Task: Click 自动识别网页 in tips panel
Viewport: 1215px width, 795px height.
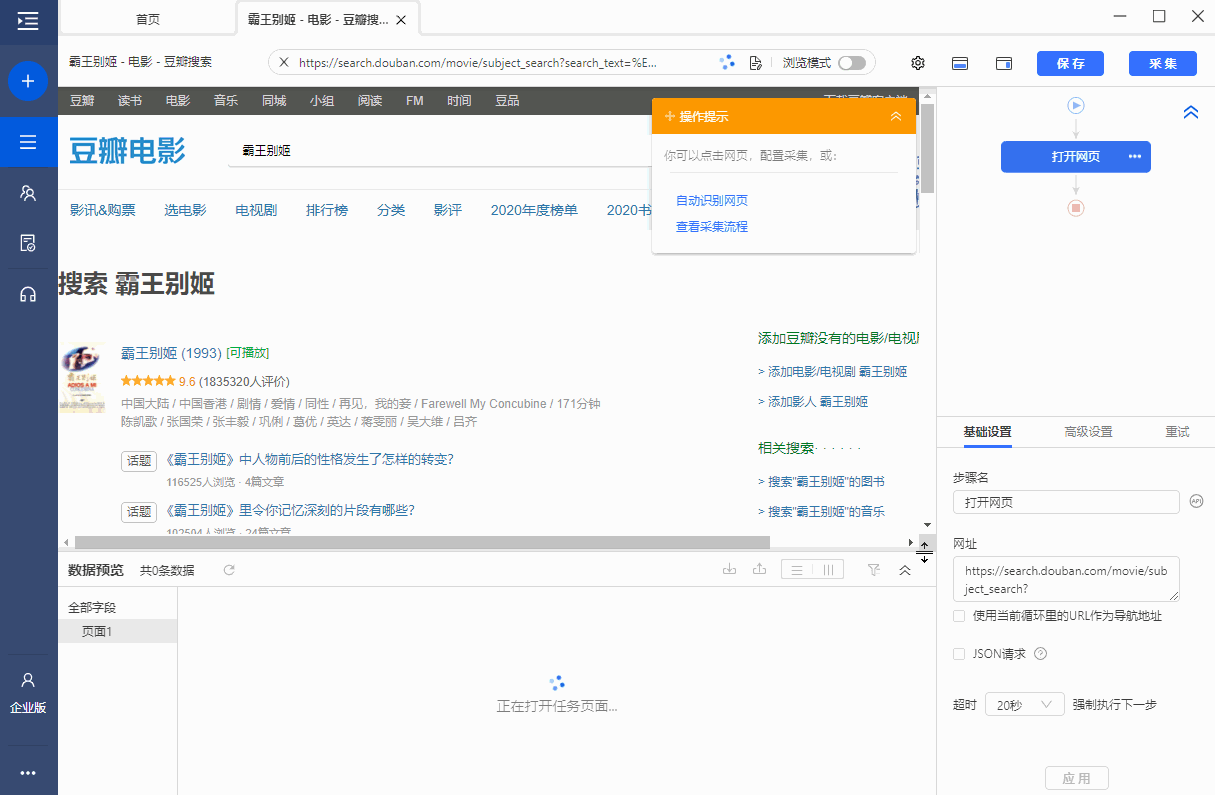Action: 712,201
